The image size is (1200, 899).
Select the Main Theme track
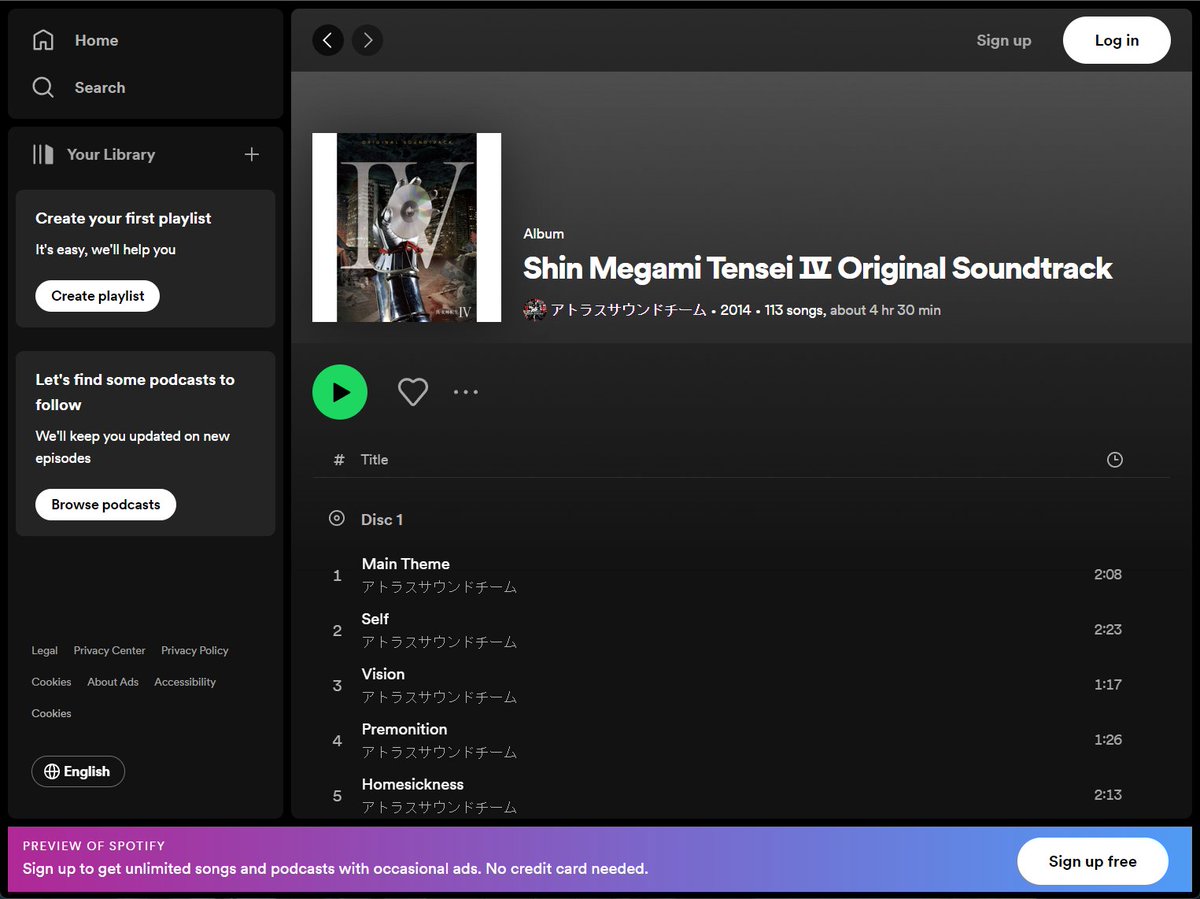(741, 575)
